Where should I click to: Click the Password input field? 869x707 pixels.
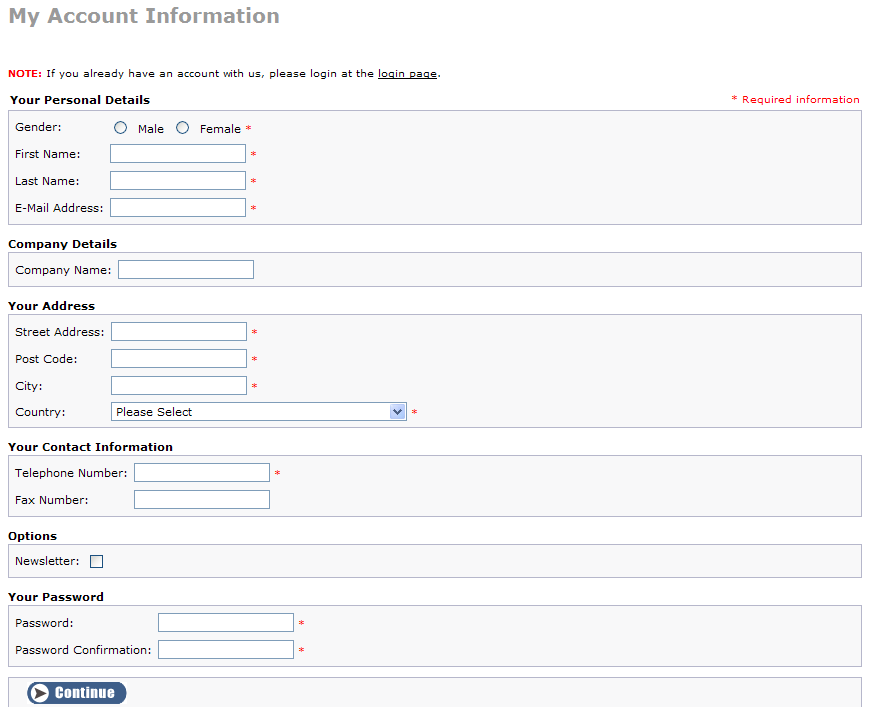[226, 623]
